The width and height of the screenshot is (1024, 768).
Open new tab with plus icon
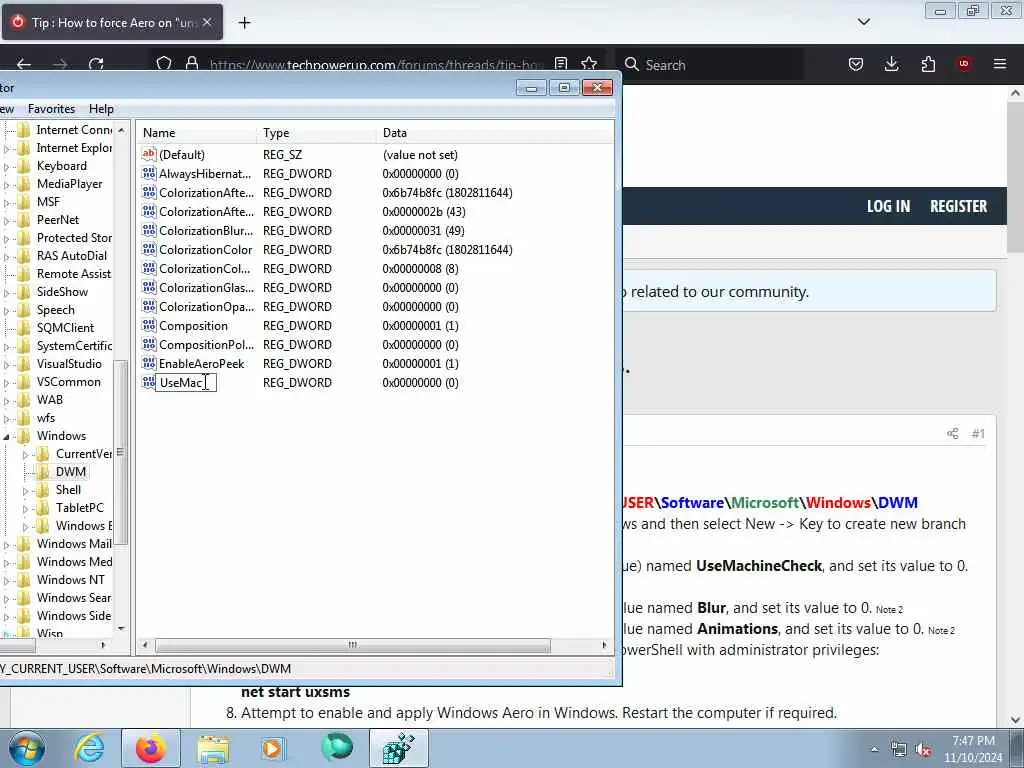pyautogui.click(x=244, y=23)
